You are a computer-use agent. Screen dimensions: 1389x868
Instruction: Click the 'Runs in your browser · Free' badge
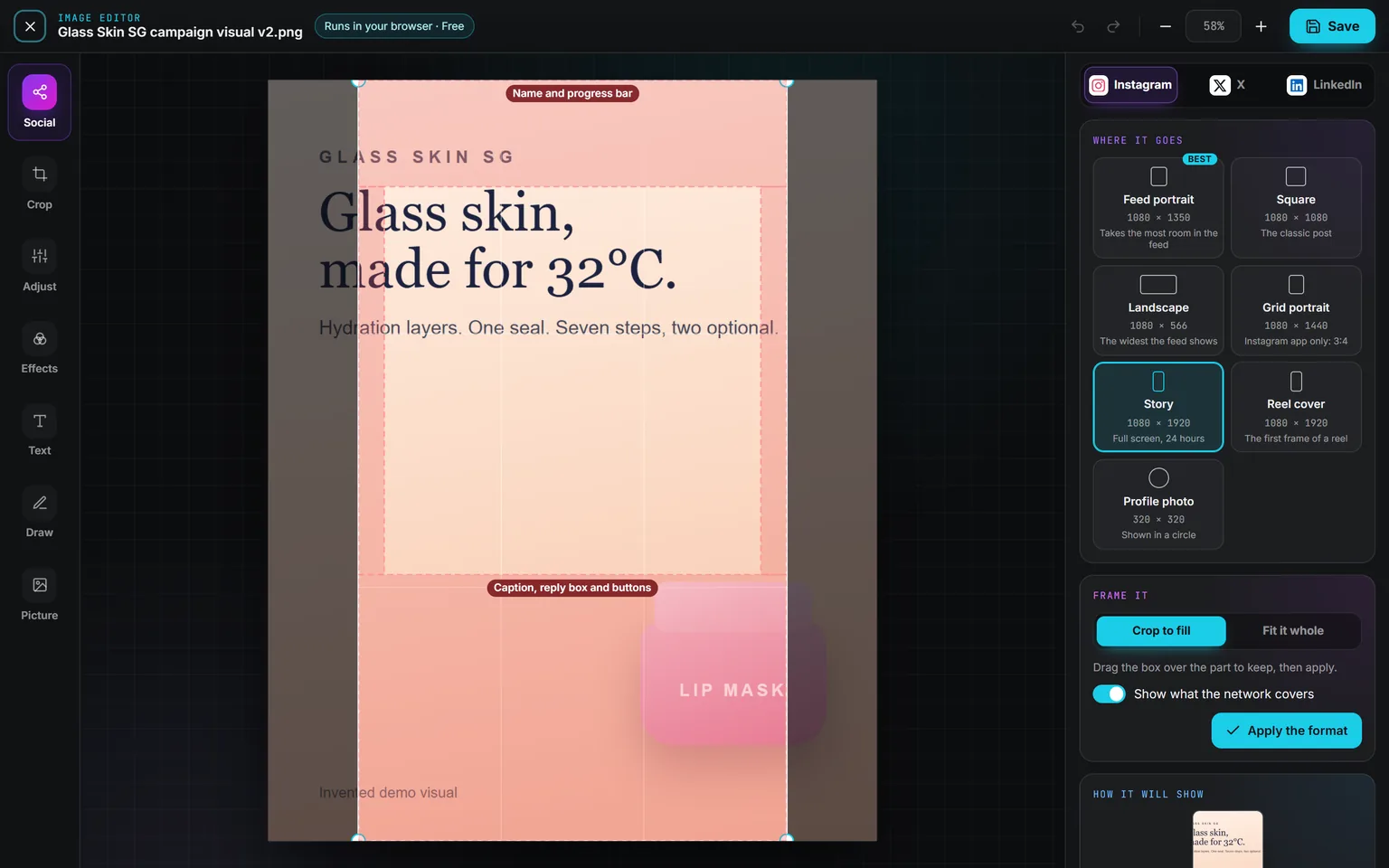(394, 26)
